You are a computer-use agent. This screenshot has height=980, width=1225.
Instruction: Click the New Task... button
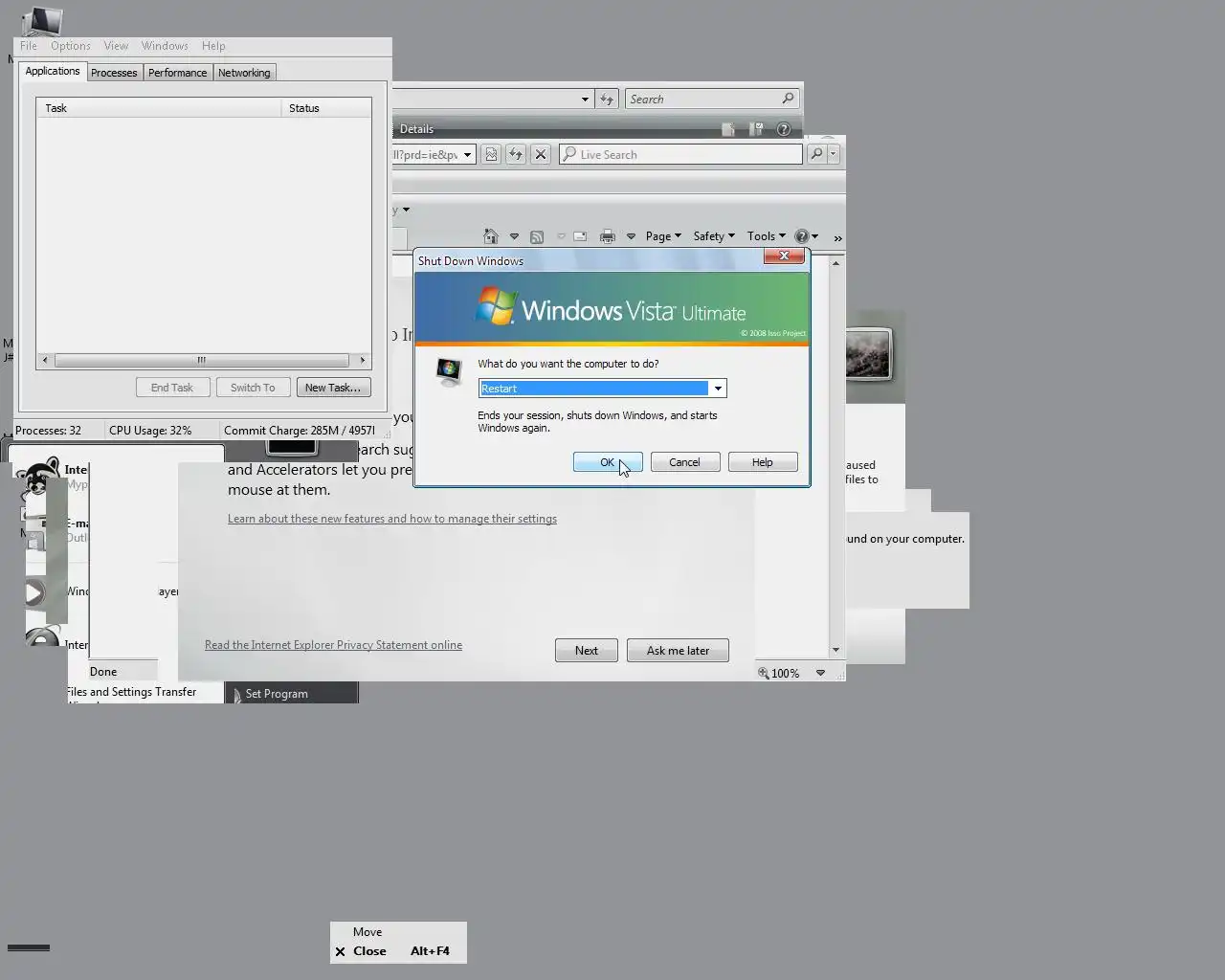(333, 388)
